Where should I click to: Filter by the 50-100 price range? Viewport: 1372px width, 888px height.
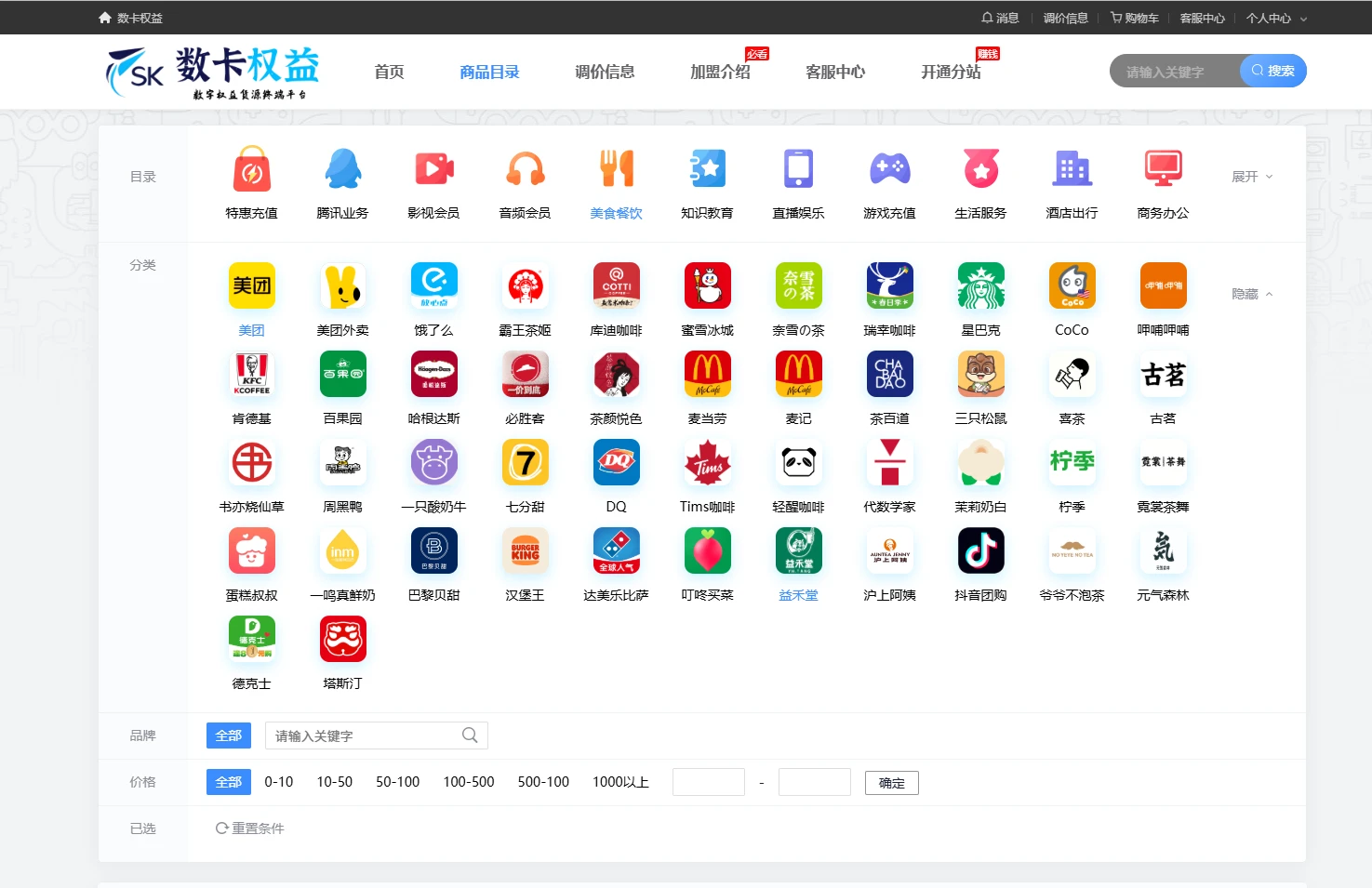398,782
